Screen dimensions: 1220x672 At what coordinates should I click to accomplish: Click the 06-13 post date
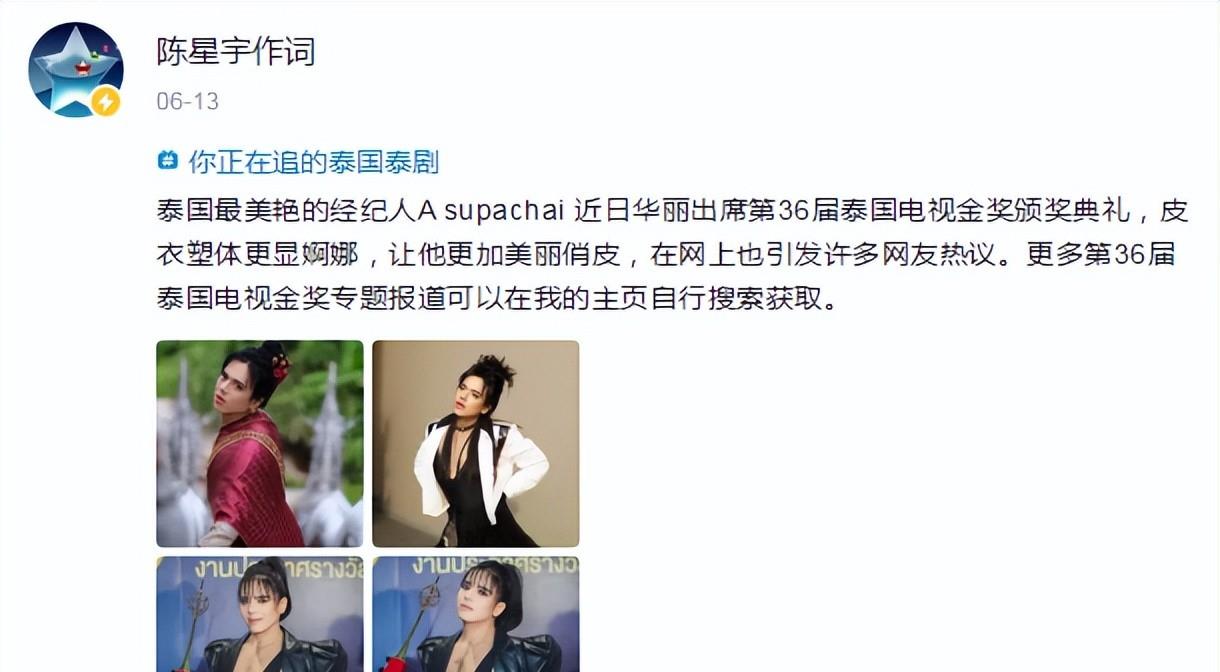tap(187, 101)
